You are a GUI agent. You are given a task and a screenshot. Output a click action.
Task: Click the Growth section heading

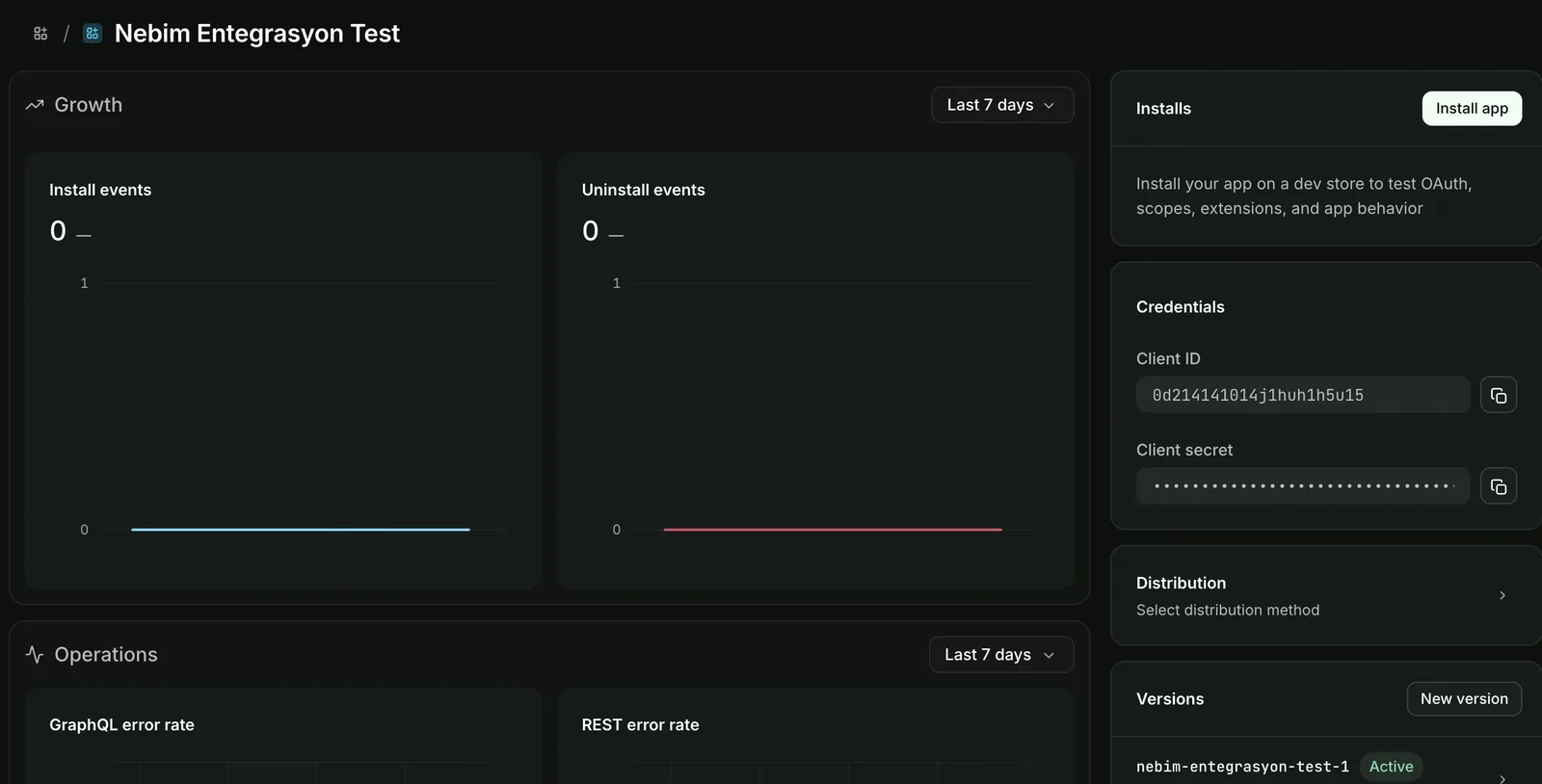[x=89, y=105]
